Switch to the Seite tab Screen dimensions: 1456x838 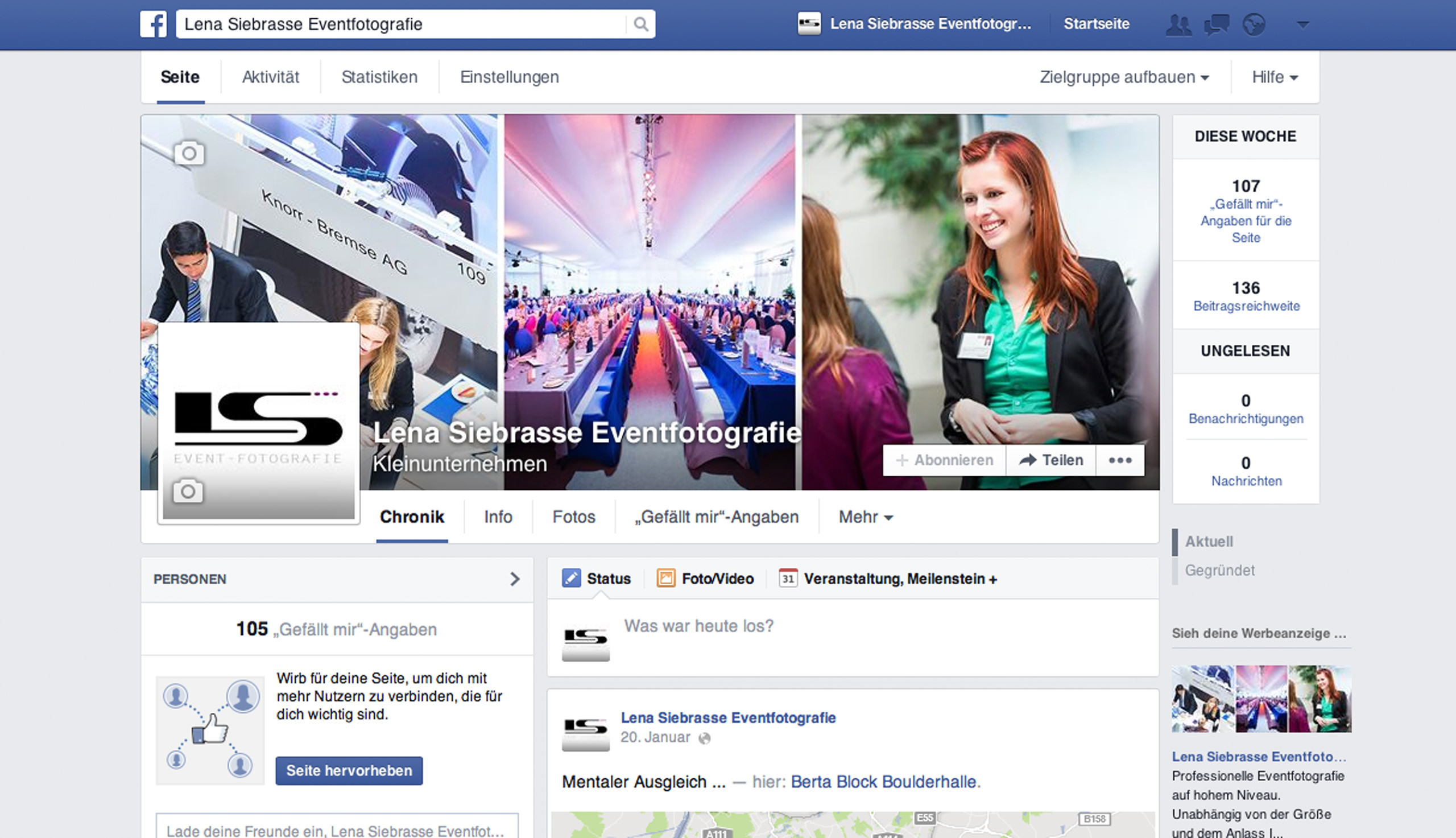pos(180,77)
